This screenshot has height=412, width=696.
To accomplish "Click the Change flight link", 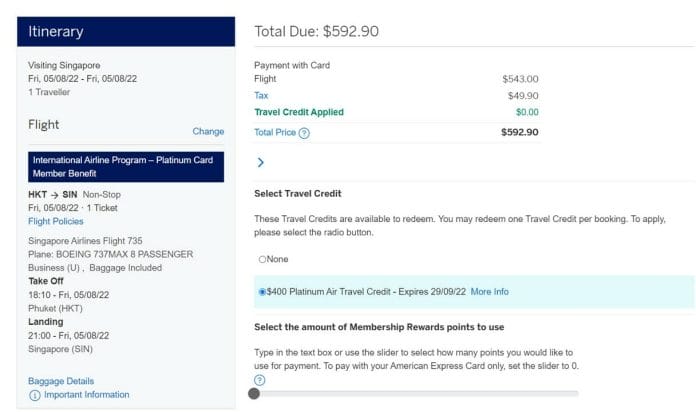I will click(208, 131).
